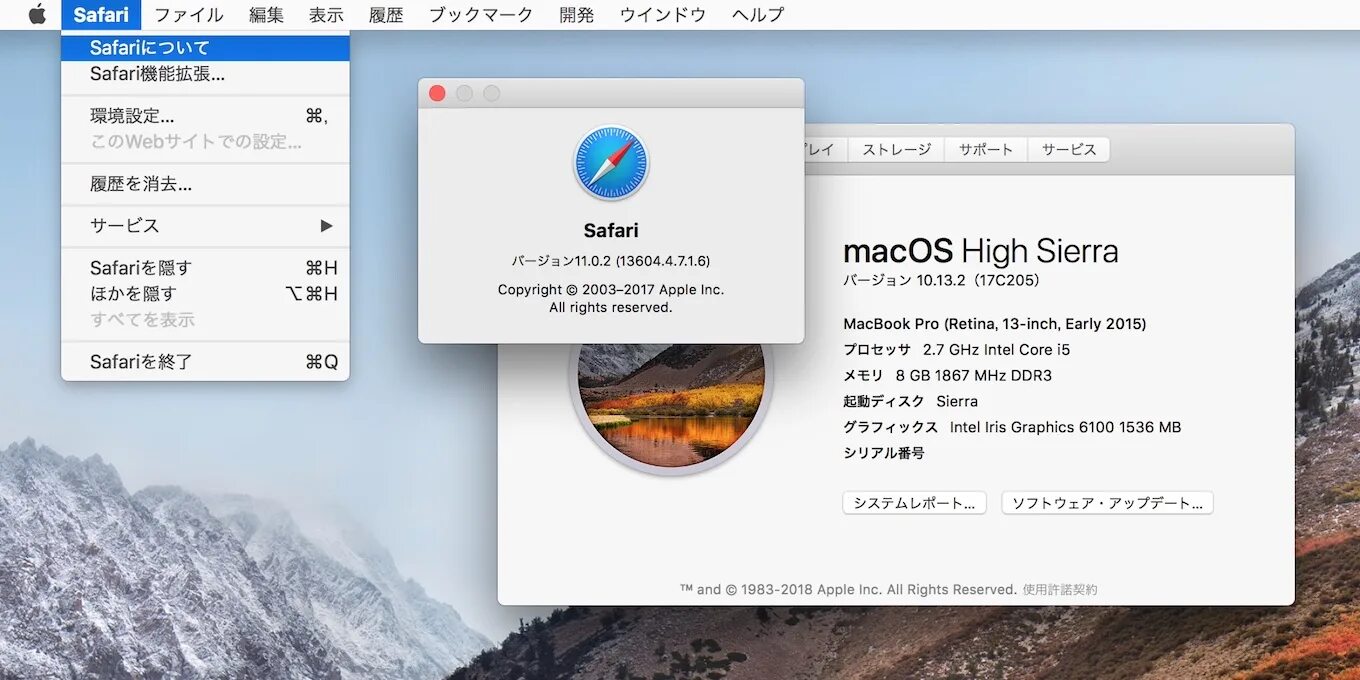The width and height of the screenshot is (1360, 680).
Task: Click the ソフトウェア・アップデート... button
Action: [x=1107, y=503]
